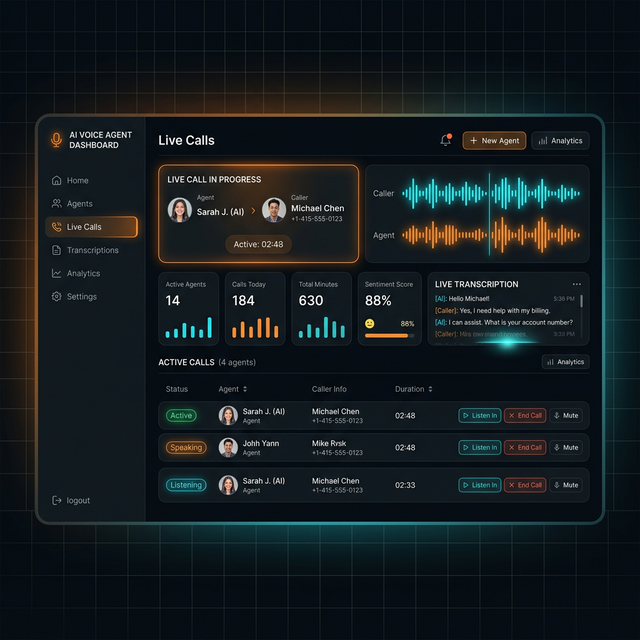
Task: Click the Caller Info column header
Action: point(329,389)
